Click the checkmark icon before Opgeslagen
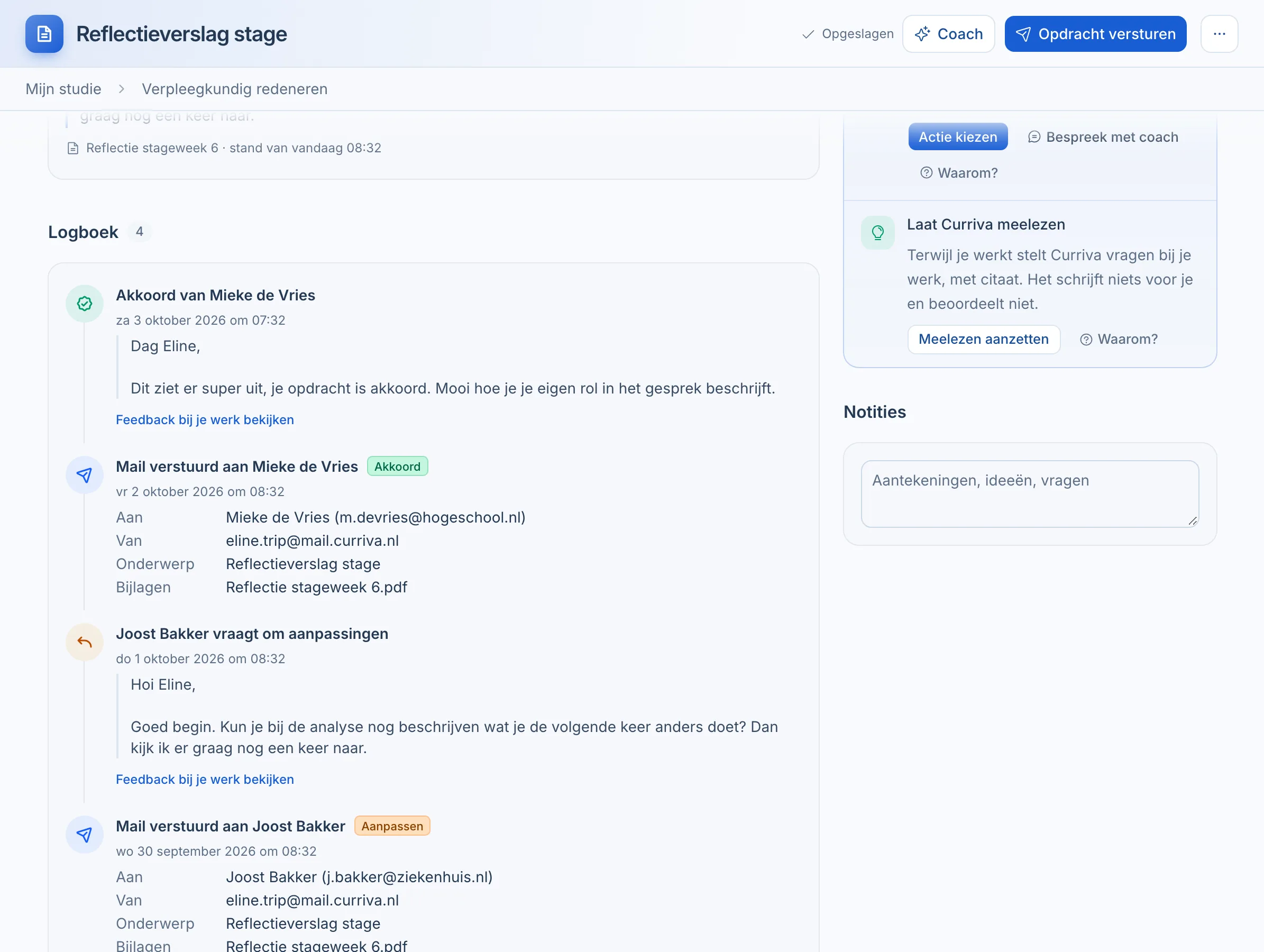Viewport: 1264px width, 952px height. (x=808, y=34)
